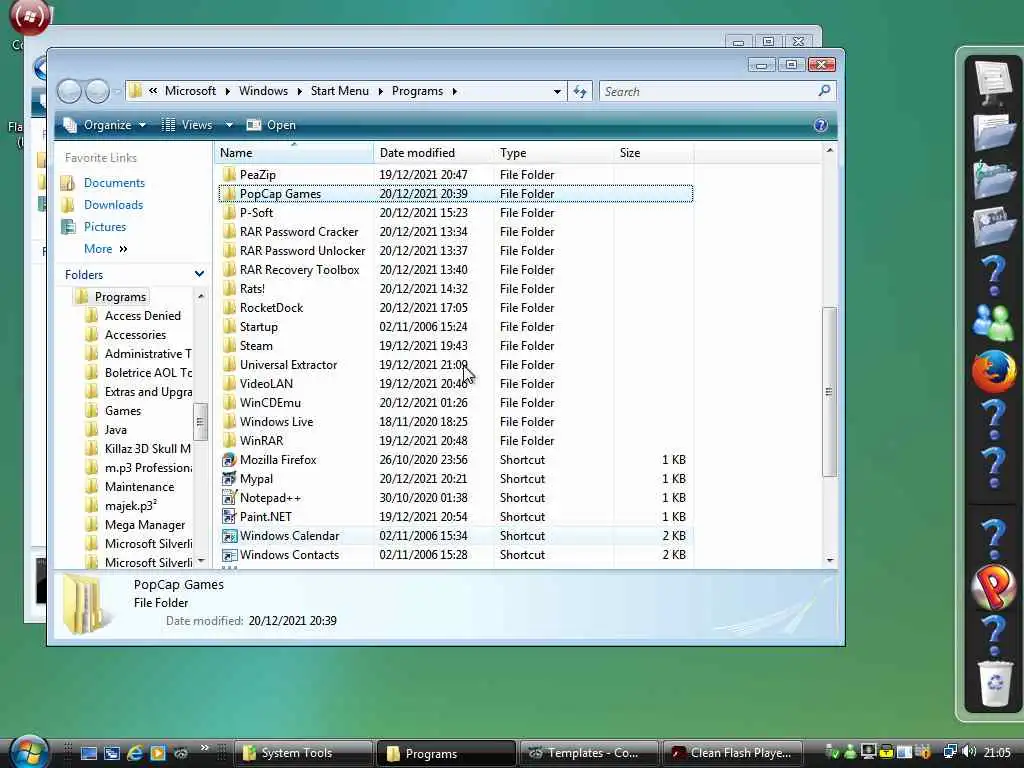Select the Windows Contacts shortcut row
The image size is (1024, 768).
pyautogui.click(x=456, y=555)
